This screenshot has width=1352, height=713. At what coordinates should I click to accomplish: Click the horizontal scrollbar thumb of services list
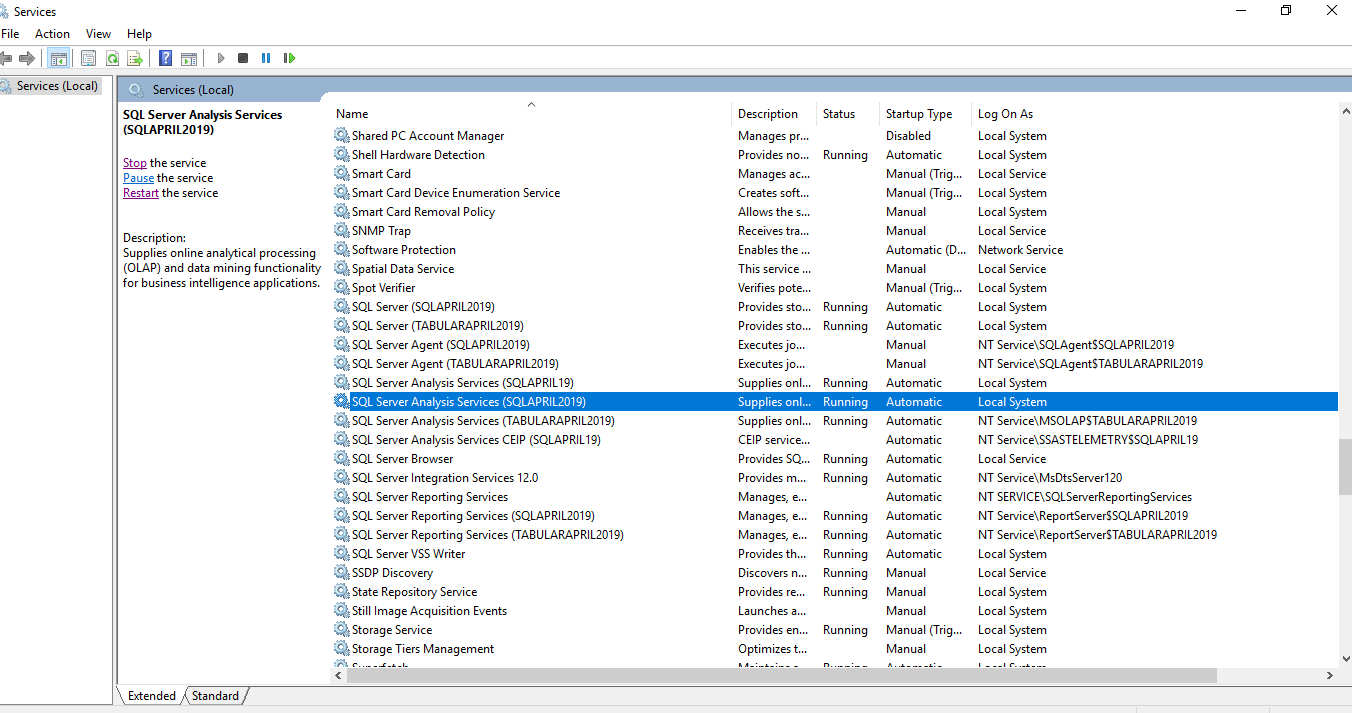coord(783,676)
